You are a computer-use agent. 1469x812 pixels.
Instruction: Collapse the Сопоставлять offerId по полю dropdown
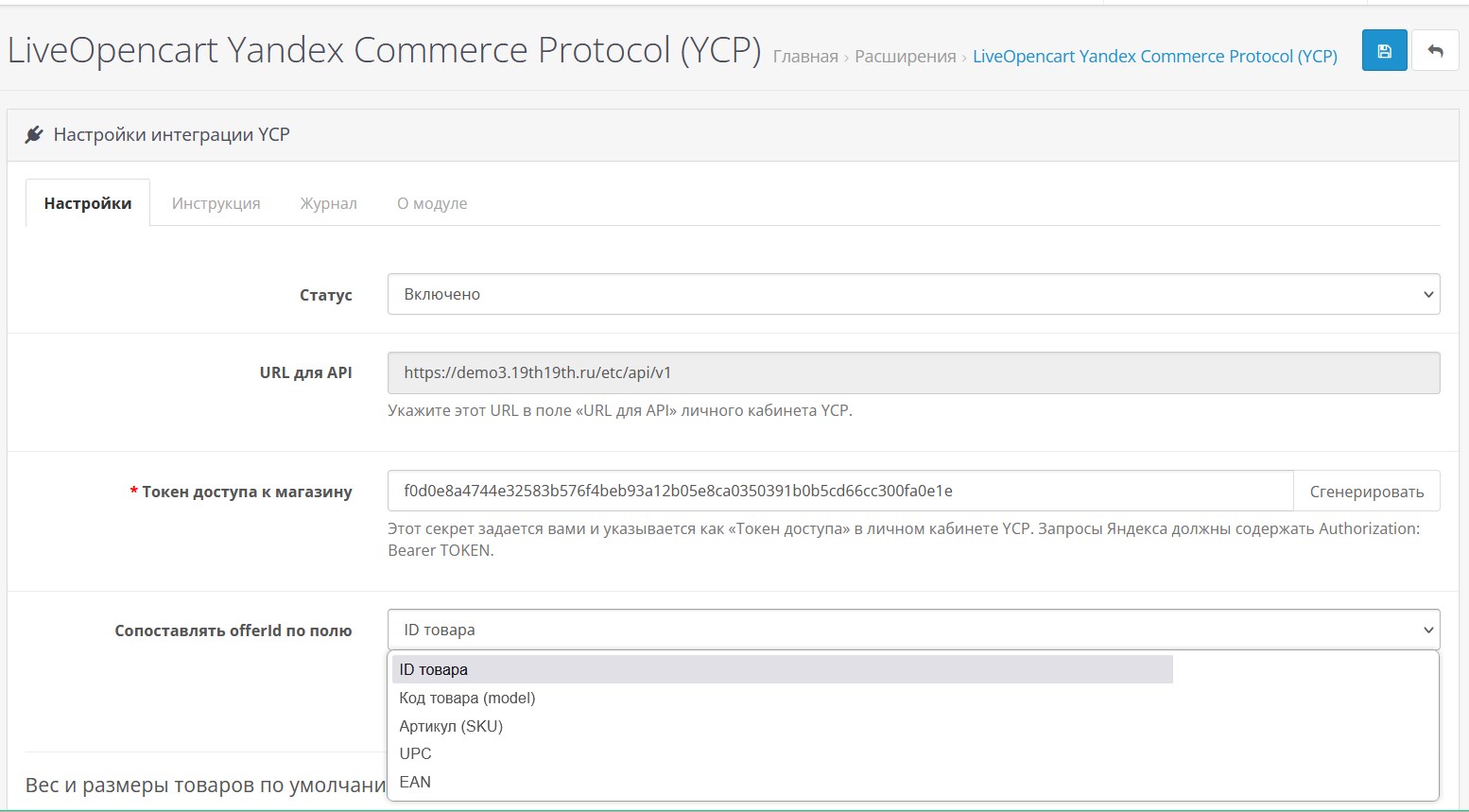pos(913,630)
